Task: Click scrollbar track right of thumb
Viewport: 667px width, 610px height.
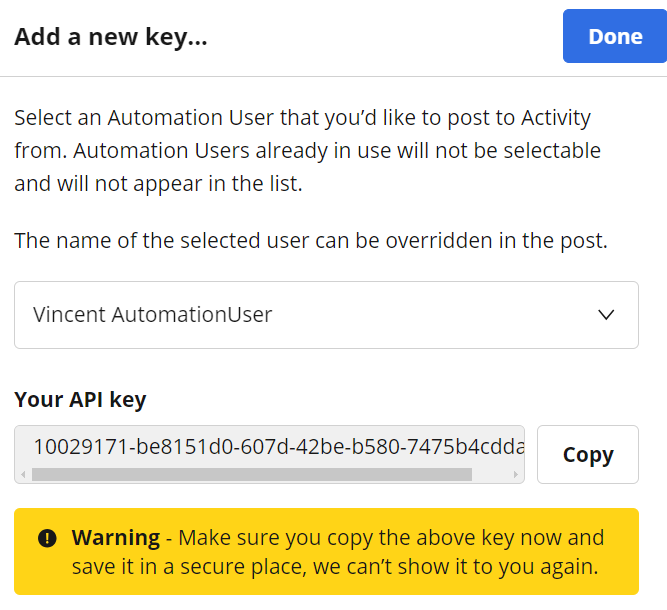Action: click(491, 474)
